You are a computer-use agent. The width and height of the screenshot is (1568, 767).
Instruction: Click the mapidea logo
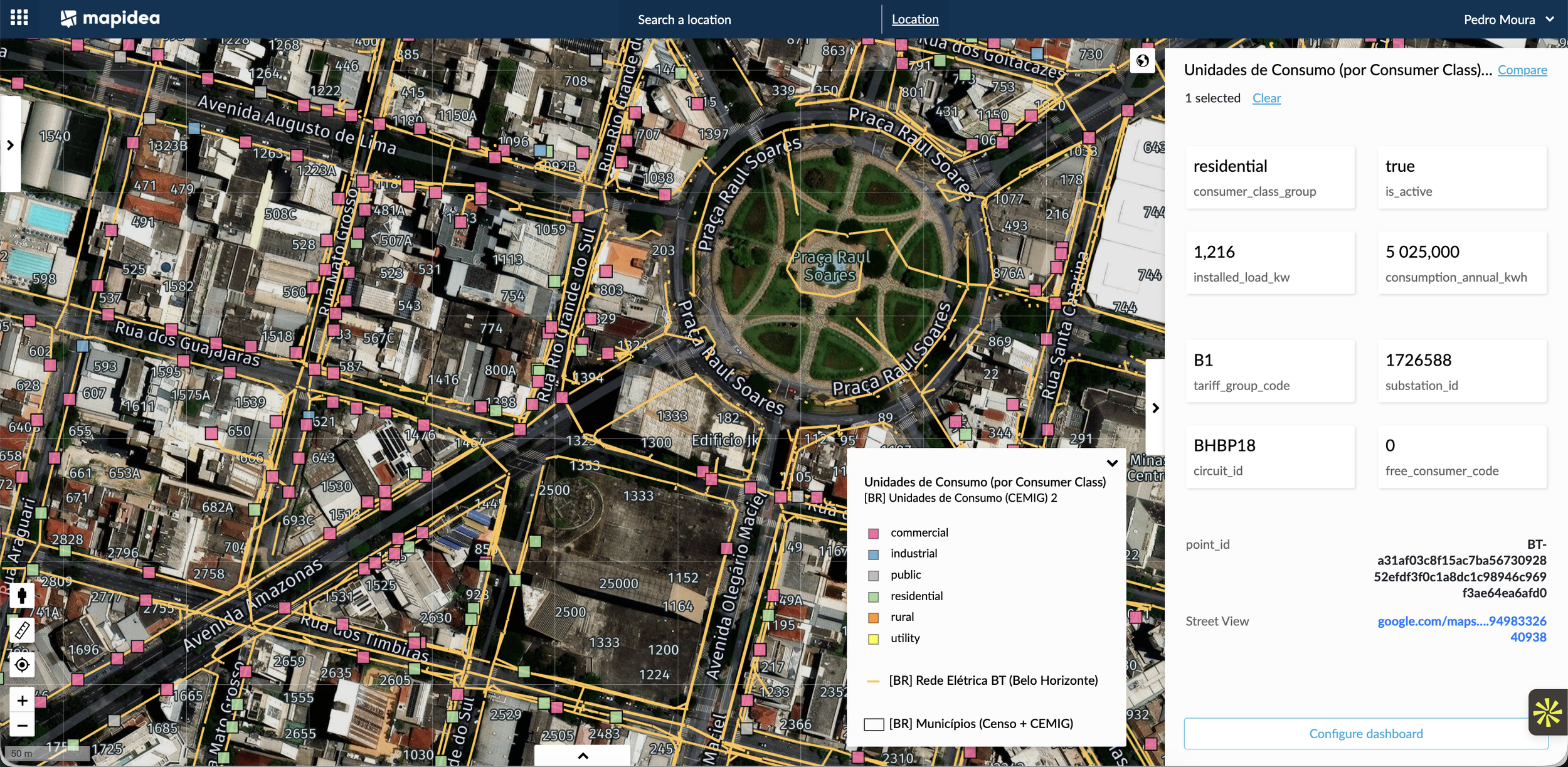110,19
